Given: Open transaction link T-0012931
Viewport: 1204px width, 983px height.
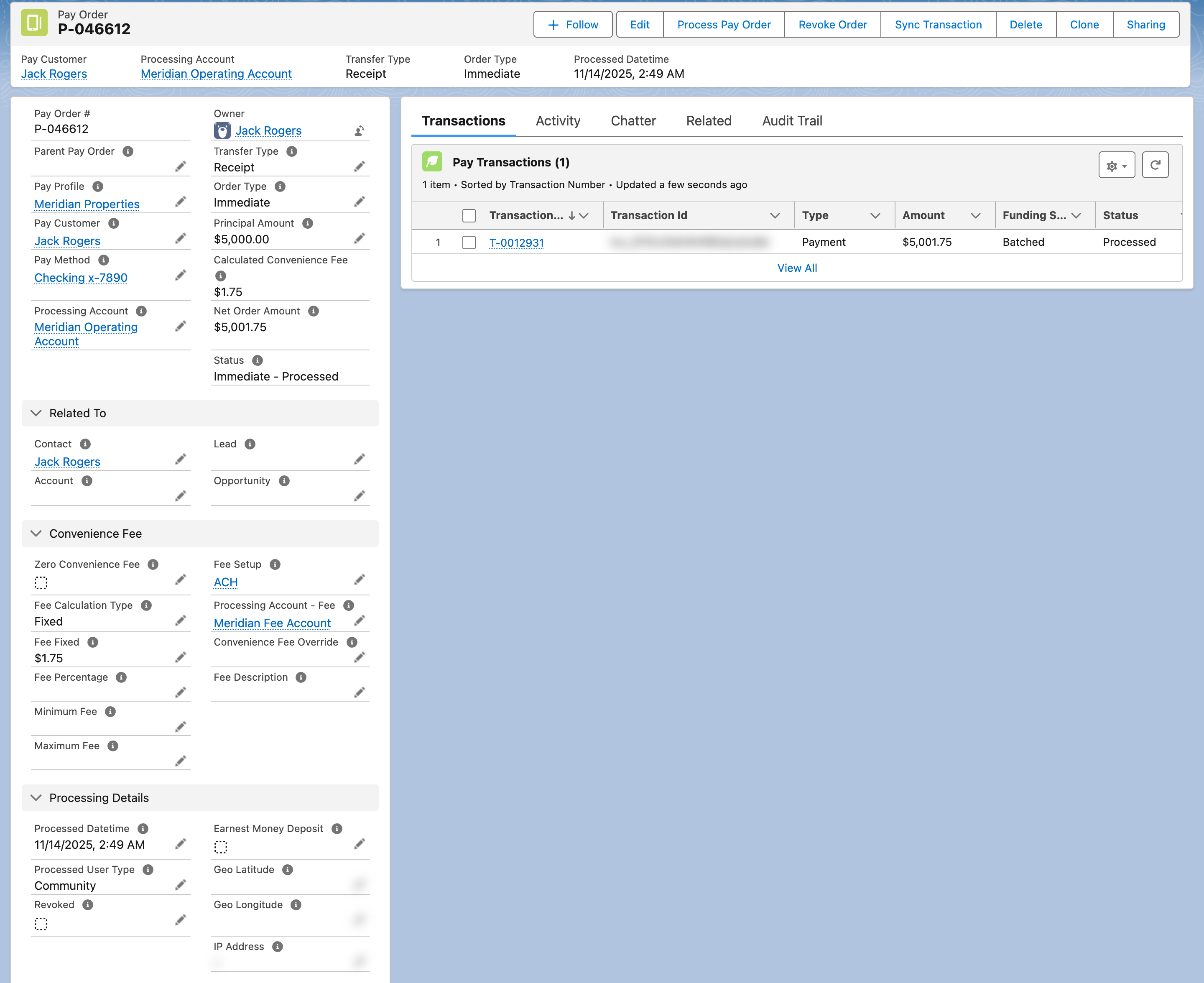Looking at the screenshot, I should pos(516,243).
